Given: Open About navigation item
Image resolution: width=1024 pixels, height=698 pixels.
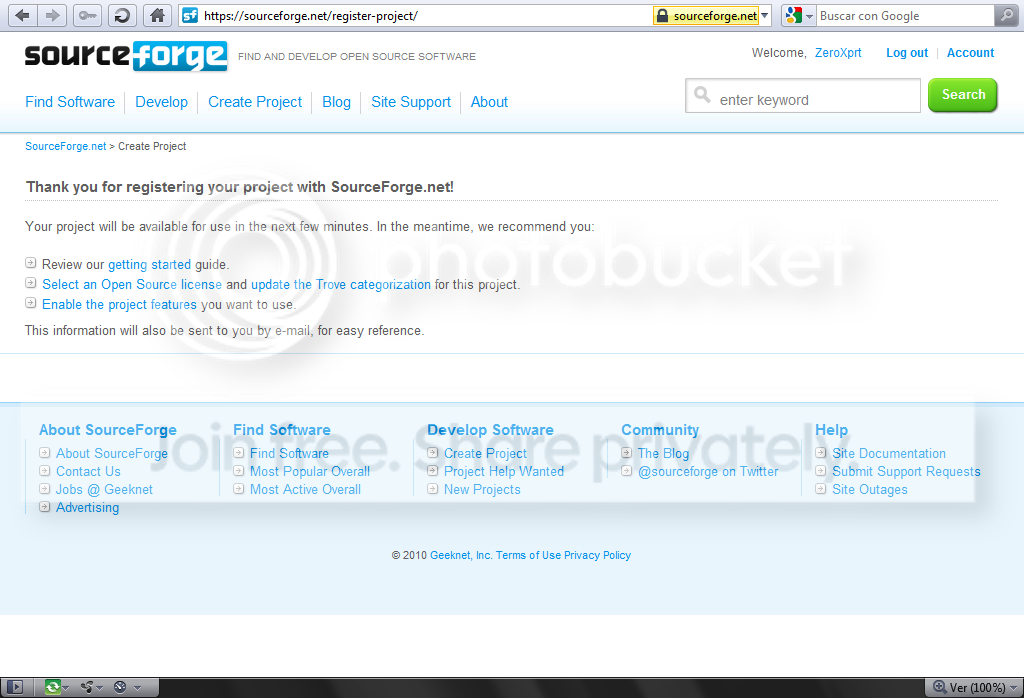Looking at the screenshot, I should (x=489, y=102).
